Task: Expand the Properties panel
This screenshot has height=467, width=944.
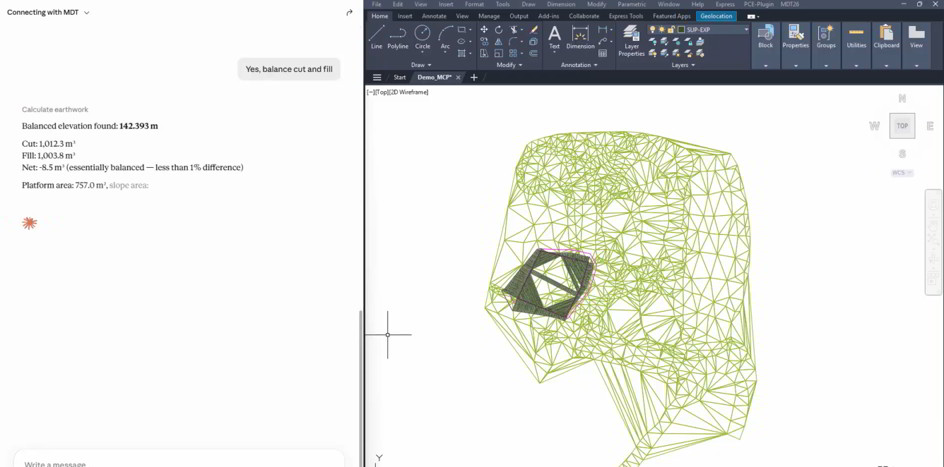Action: (795, 66)
